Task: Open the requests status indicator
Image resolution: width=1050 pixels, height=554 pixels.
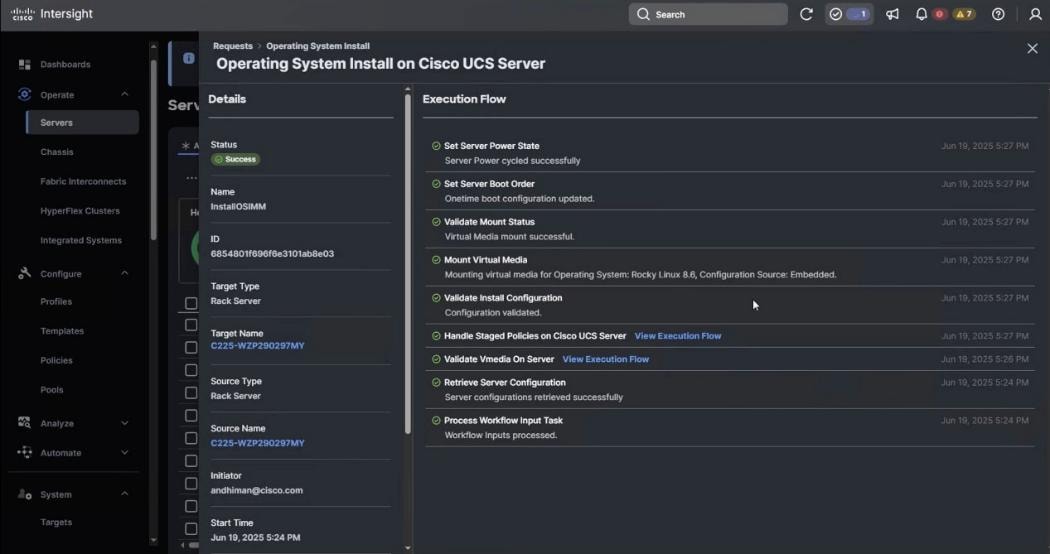Action: 849,14
